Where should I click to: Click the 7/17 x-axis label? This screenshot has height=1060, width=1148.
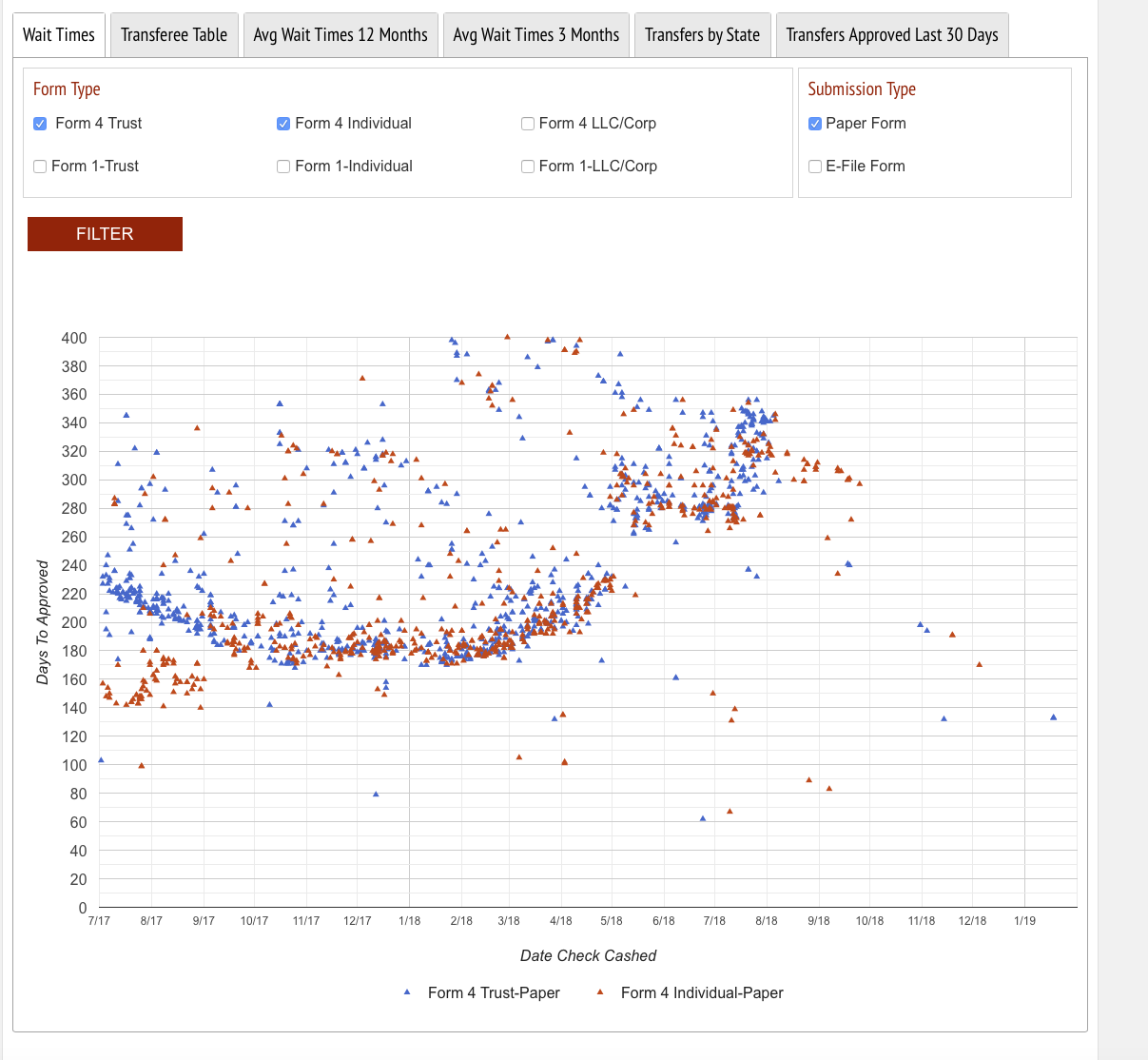pos(99,921)
